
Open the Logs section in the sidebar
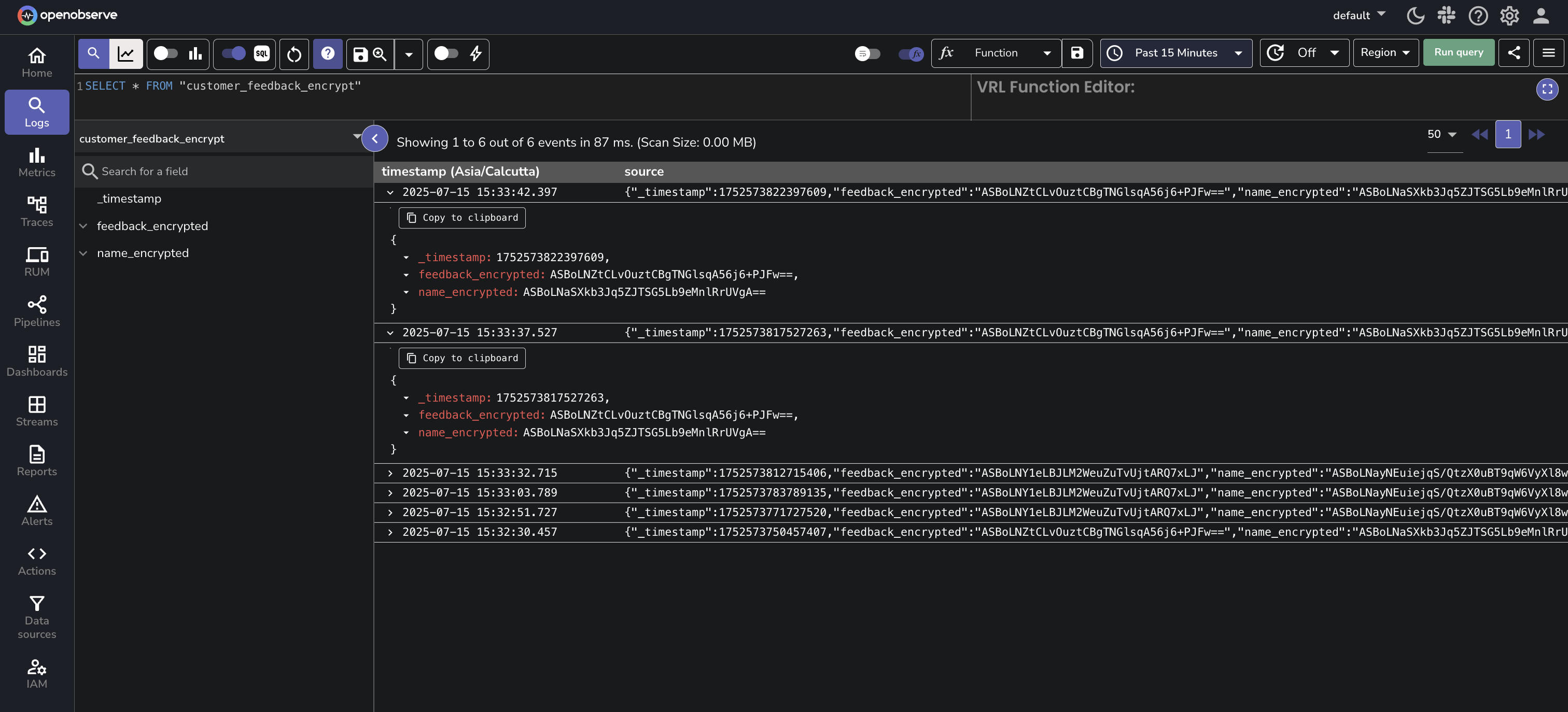[x=36, y=112]
